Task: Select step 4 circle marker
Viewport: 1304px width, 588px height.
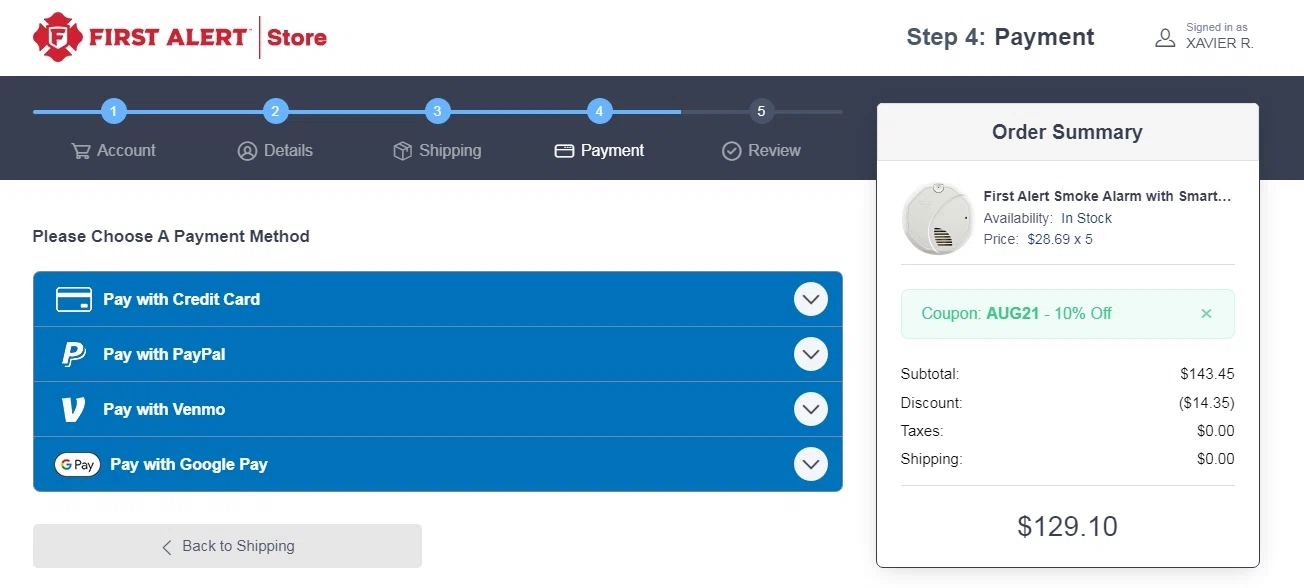Action: (599, 111)
